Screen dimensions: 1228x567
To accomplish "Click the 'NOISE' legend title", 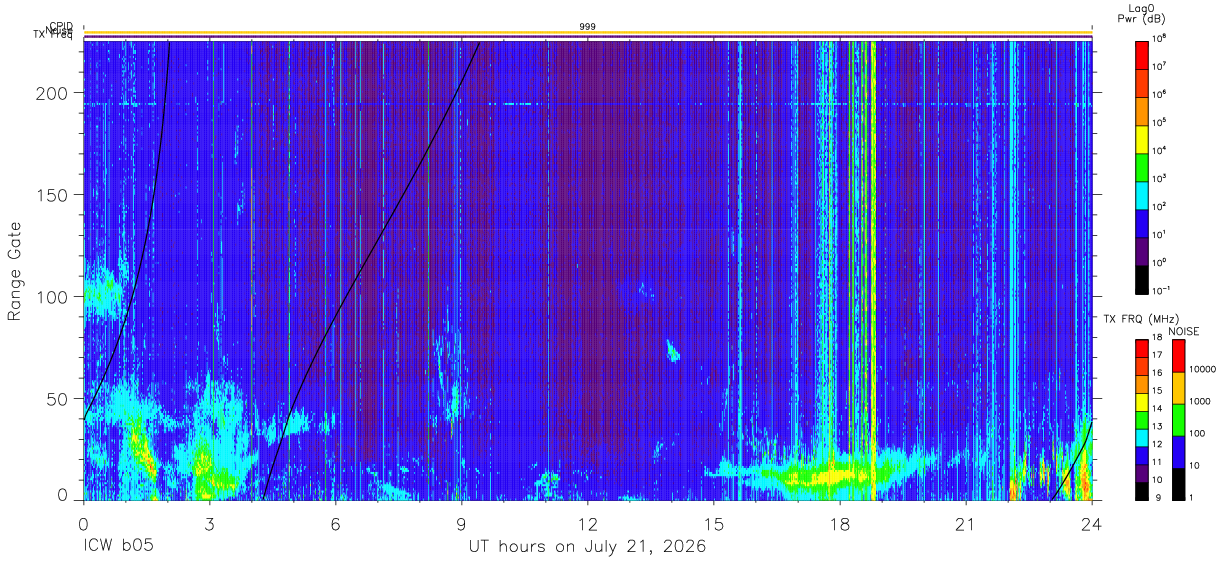I will tap(1184, 330).
